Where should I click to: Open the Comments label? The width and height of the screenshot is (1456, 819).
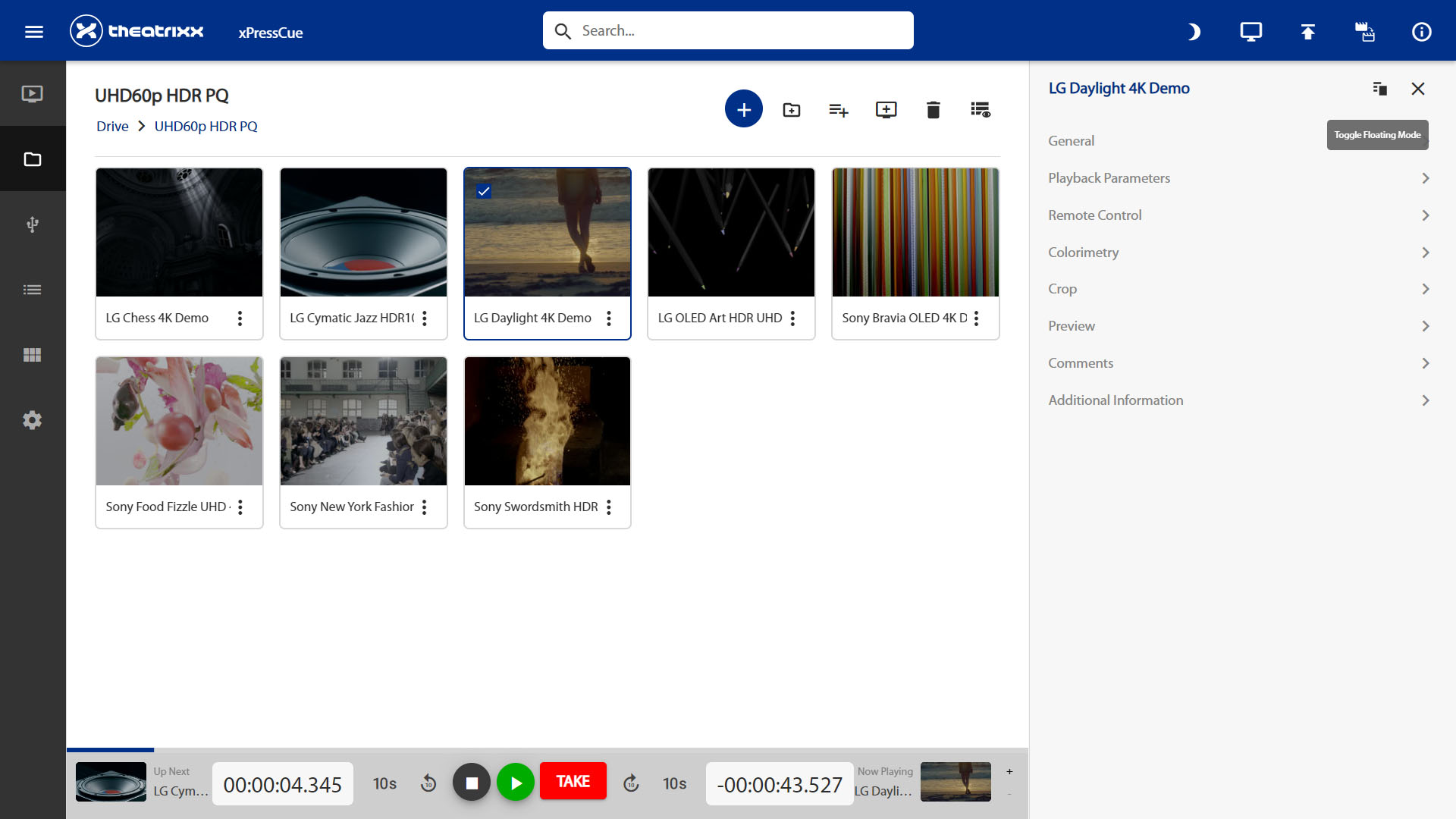(x=1080, y=363)
